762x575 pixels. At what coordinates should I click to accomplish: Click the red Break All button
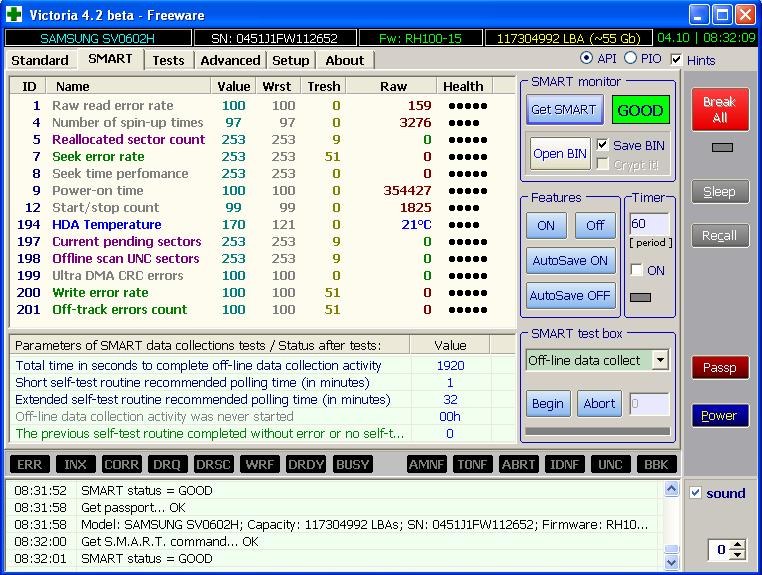(720, 109)
